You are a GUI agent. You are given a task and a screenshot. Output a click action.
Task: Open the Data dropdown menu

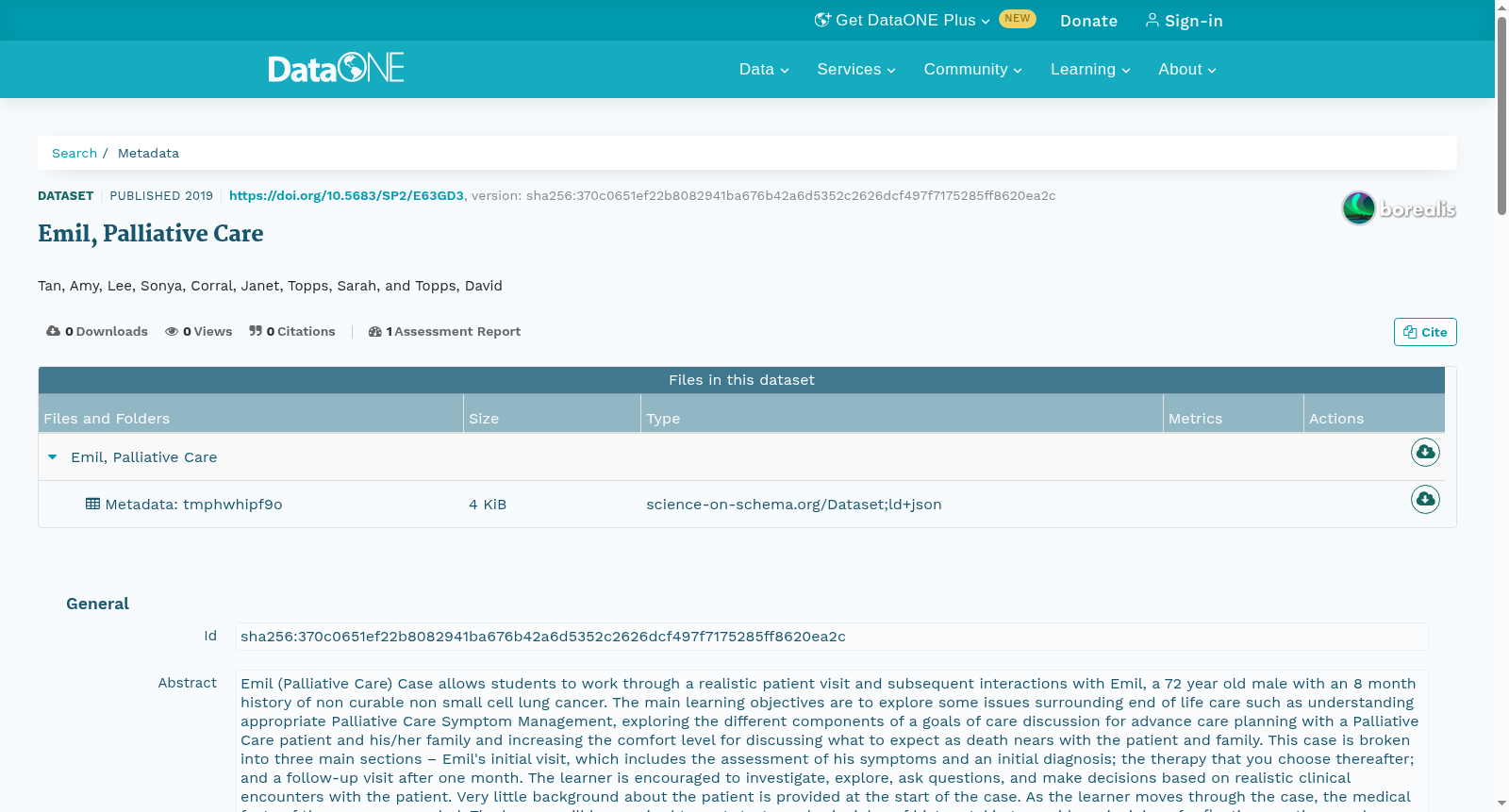click(x=764, y=69)
